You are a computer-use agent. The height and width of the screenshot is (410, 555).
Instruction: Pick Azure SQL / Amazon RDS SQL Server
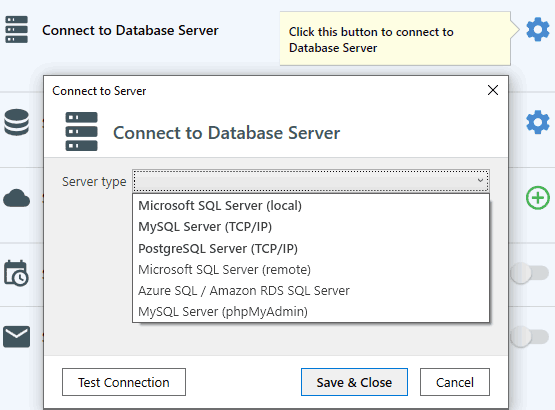[x=311, y=291]
